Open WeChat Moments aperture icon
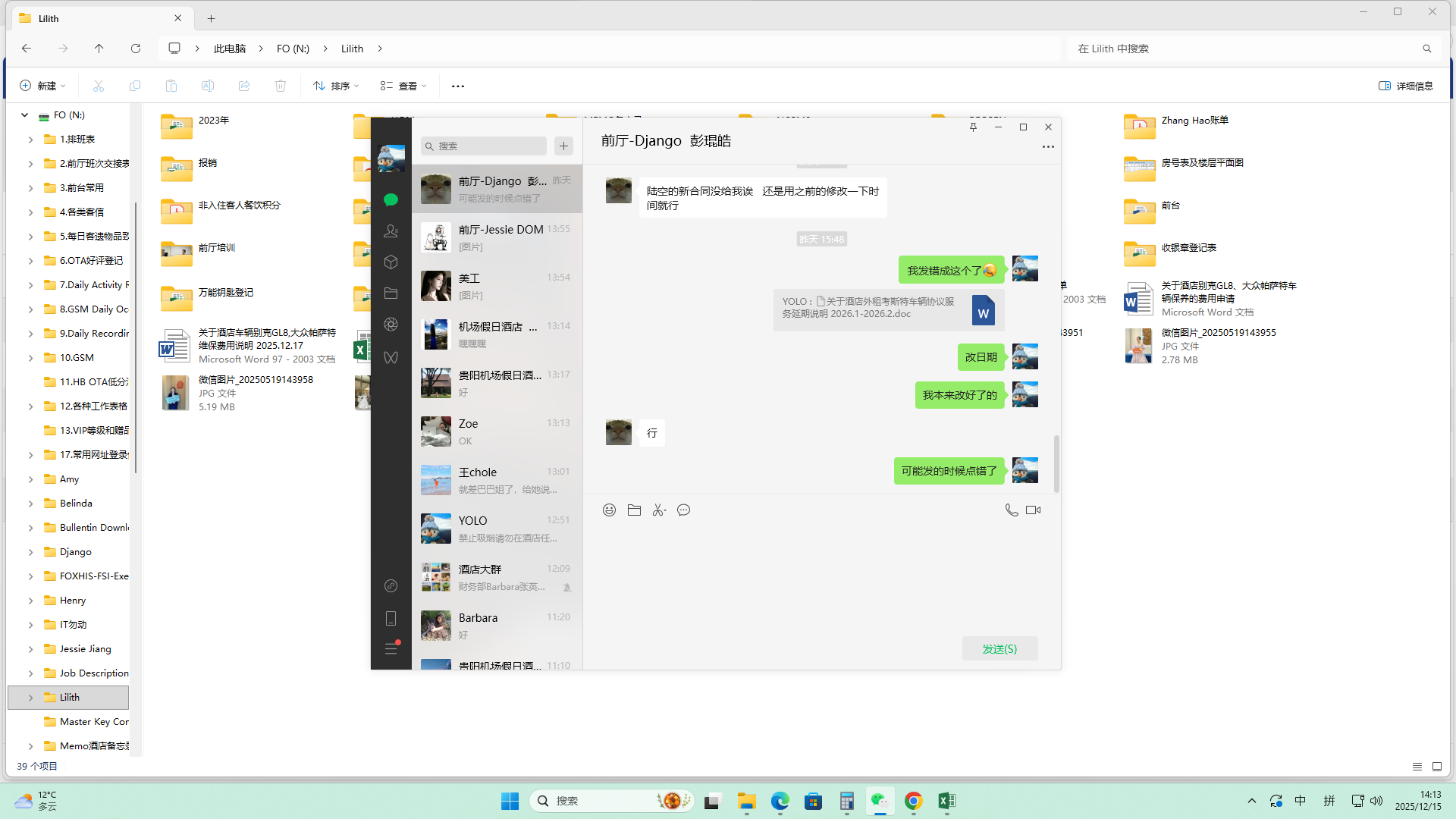The width and height of the screenshot is (1456, 819). [x=391, y=325]
